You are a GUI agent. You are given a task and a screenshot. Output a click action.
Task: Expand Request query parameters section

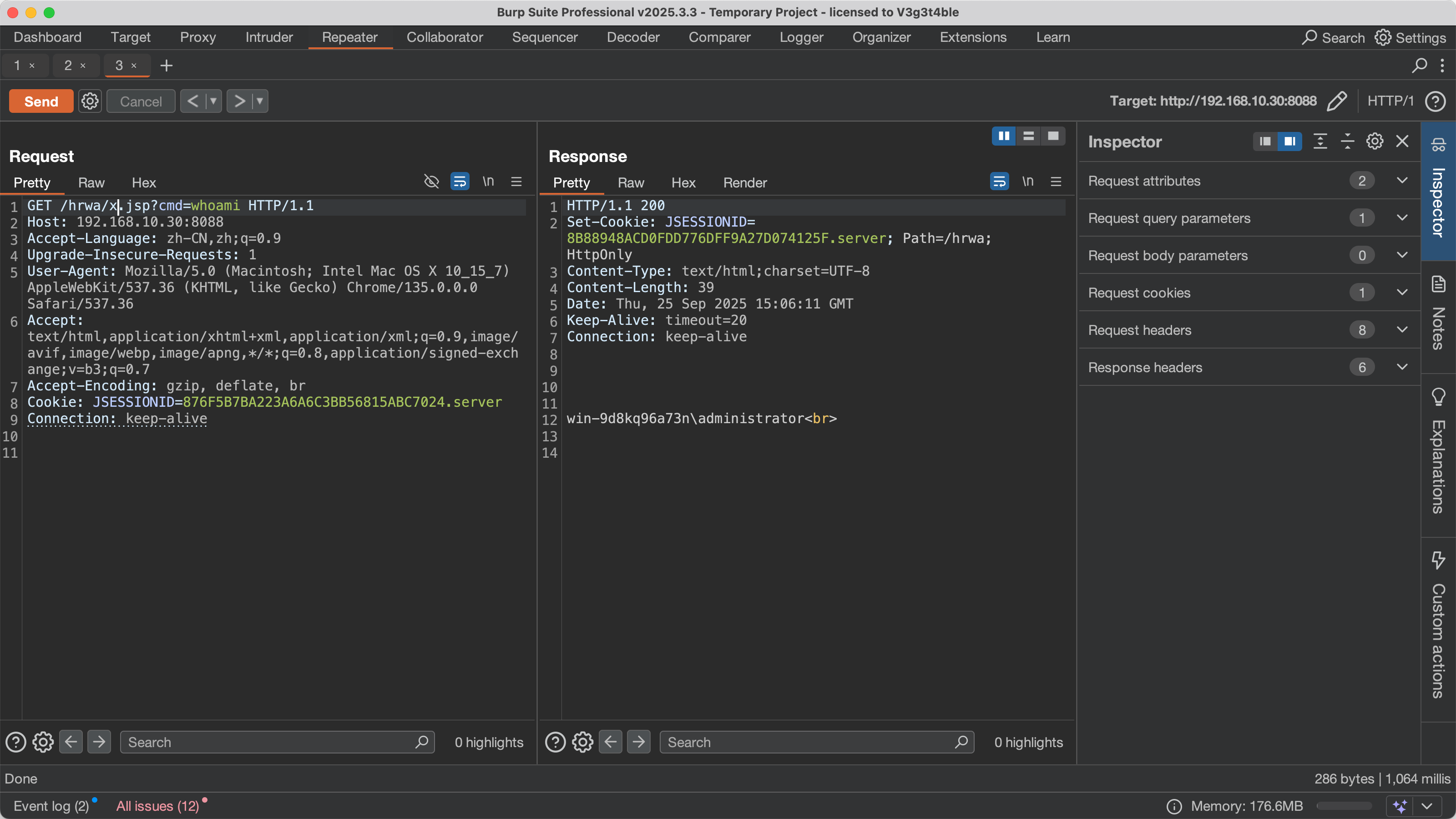coord(1402,218)
